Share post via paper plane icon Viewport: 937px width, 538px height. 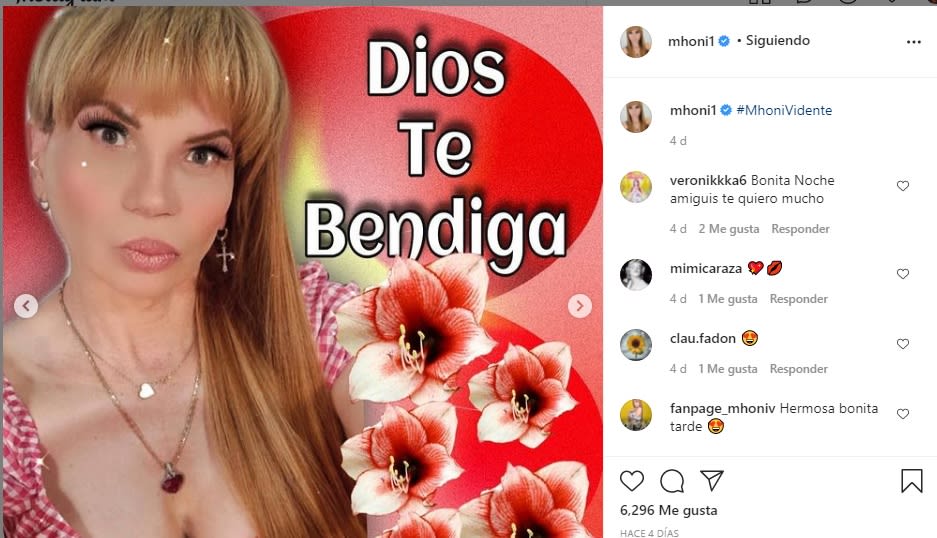pyautogui.click(x=712, y=480)
